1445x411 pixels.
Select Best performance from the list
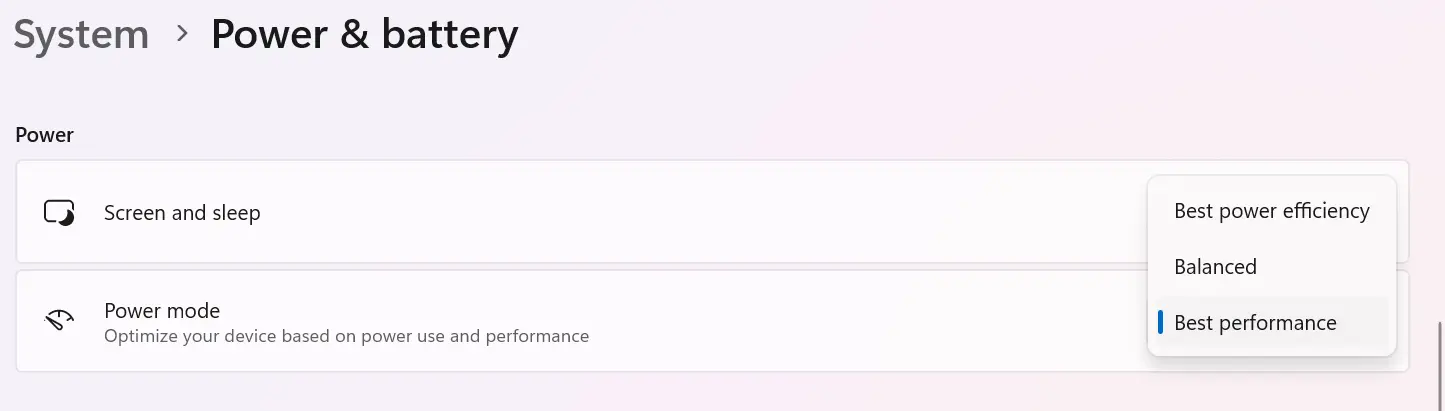click(1255, 323)
